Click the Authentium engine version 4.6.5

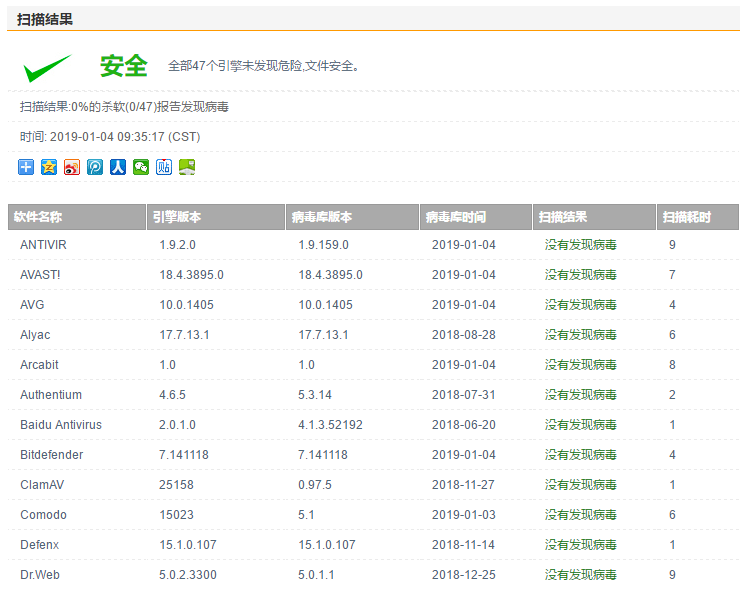click(x=172, y=395)
